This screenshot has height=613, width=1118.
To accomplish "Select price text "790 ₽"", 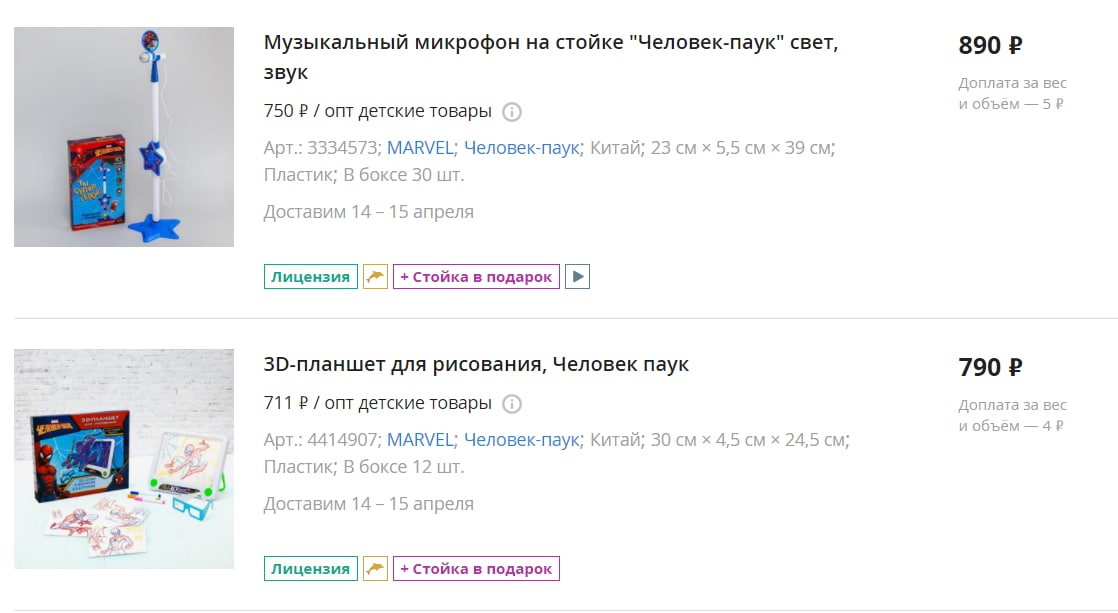I will [990, 368].
